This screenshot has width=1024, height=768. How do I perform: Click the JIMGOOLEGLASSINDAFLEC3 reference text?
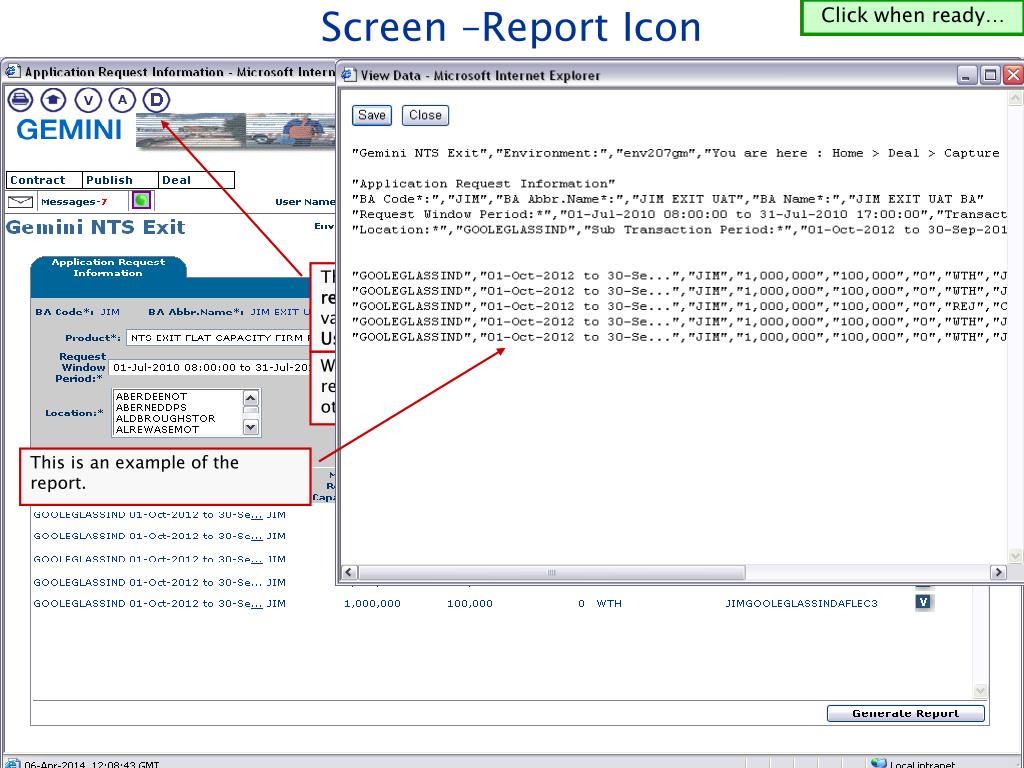(801, 603)
